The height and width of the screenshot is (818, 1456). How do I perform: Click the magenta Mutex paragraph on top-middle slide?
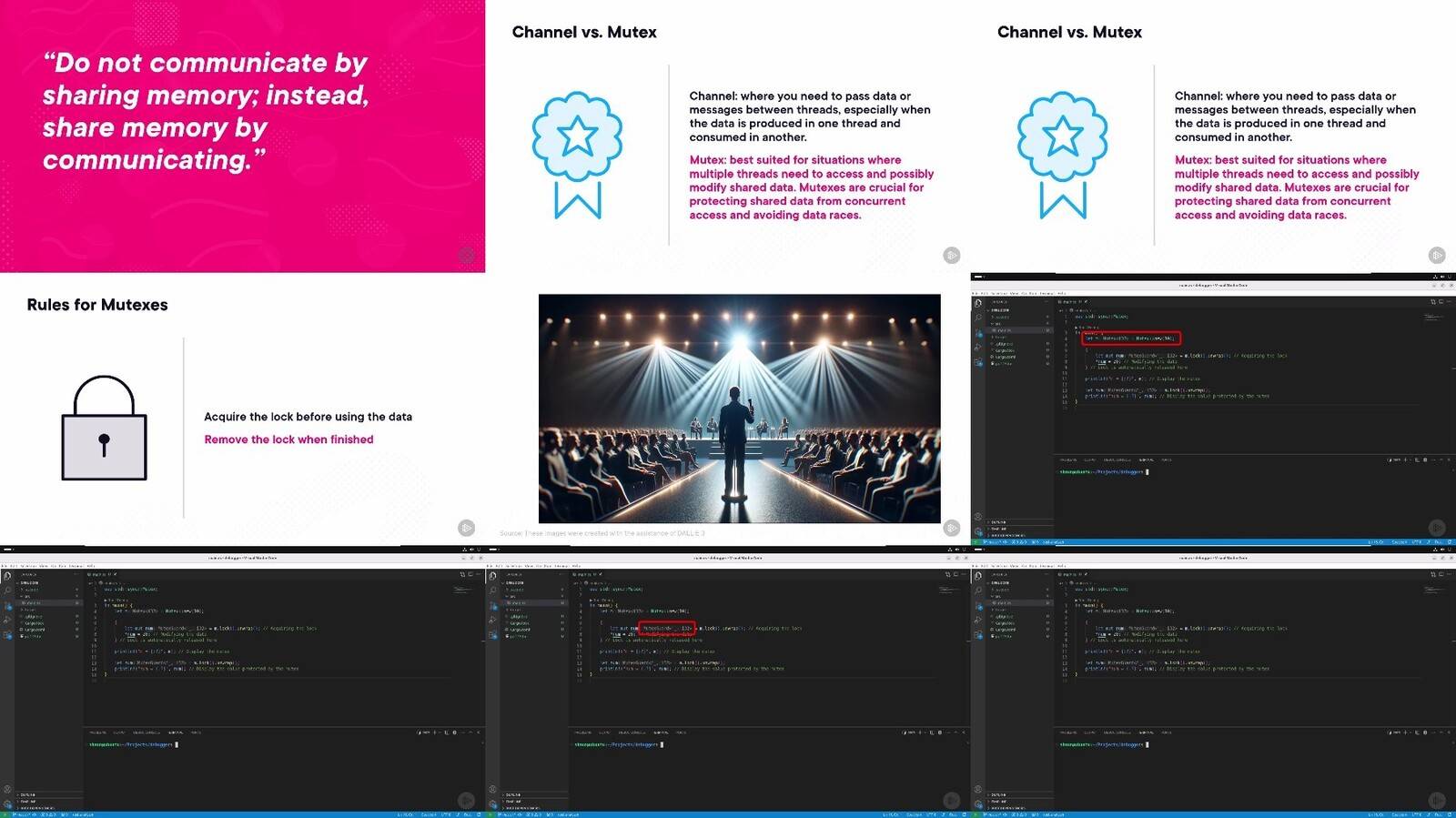[x=811, y=187]
